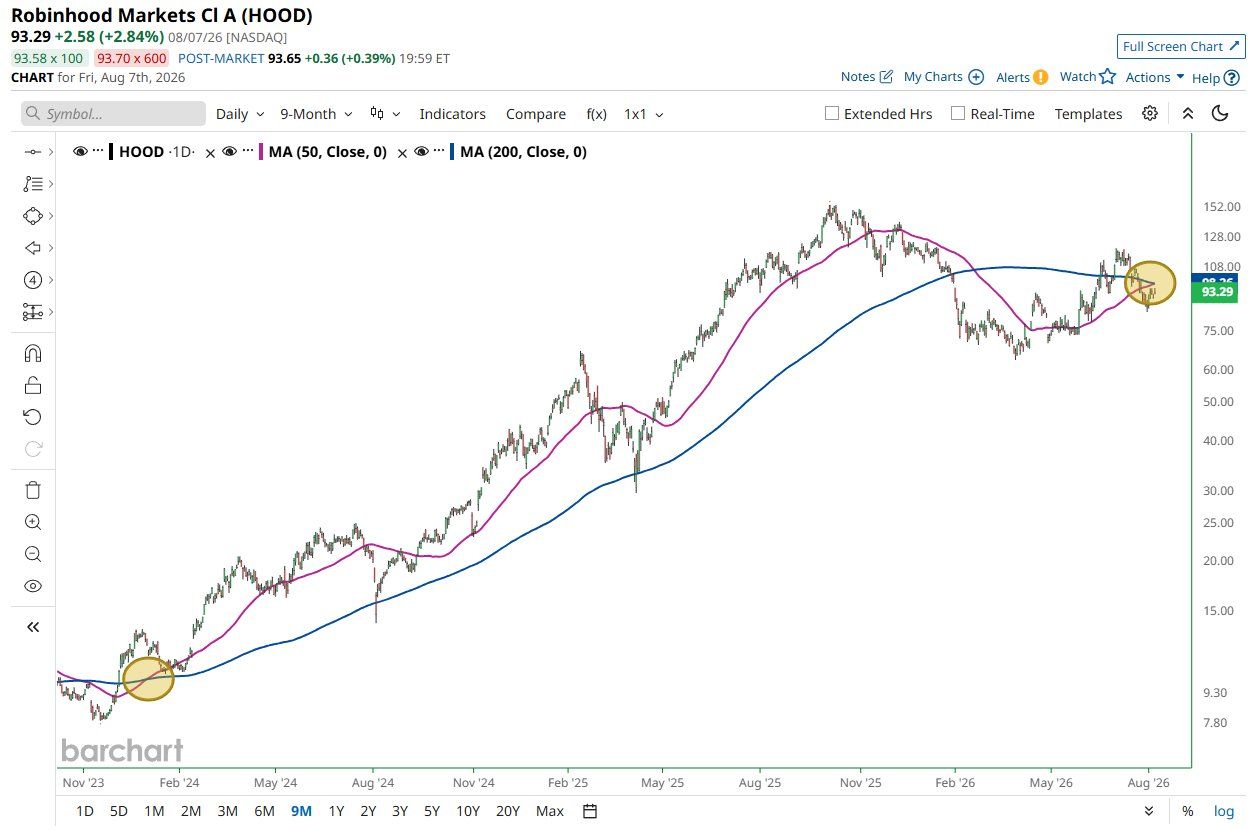Enable the Real-Time checkbox
1252x830 pixels.
[958, 113]
